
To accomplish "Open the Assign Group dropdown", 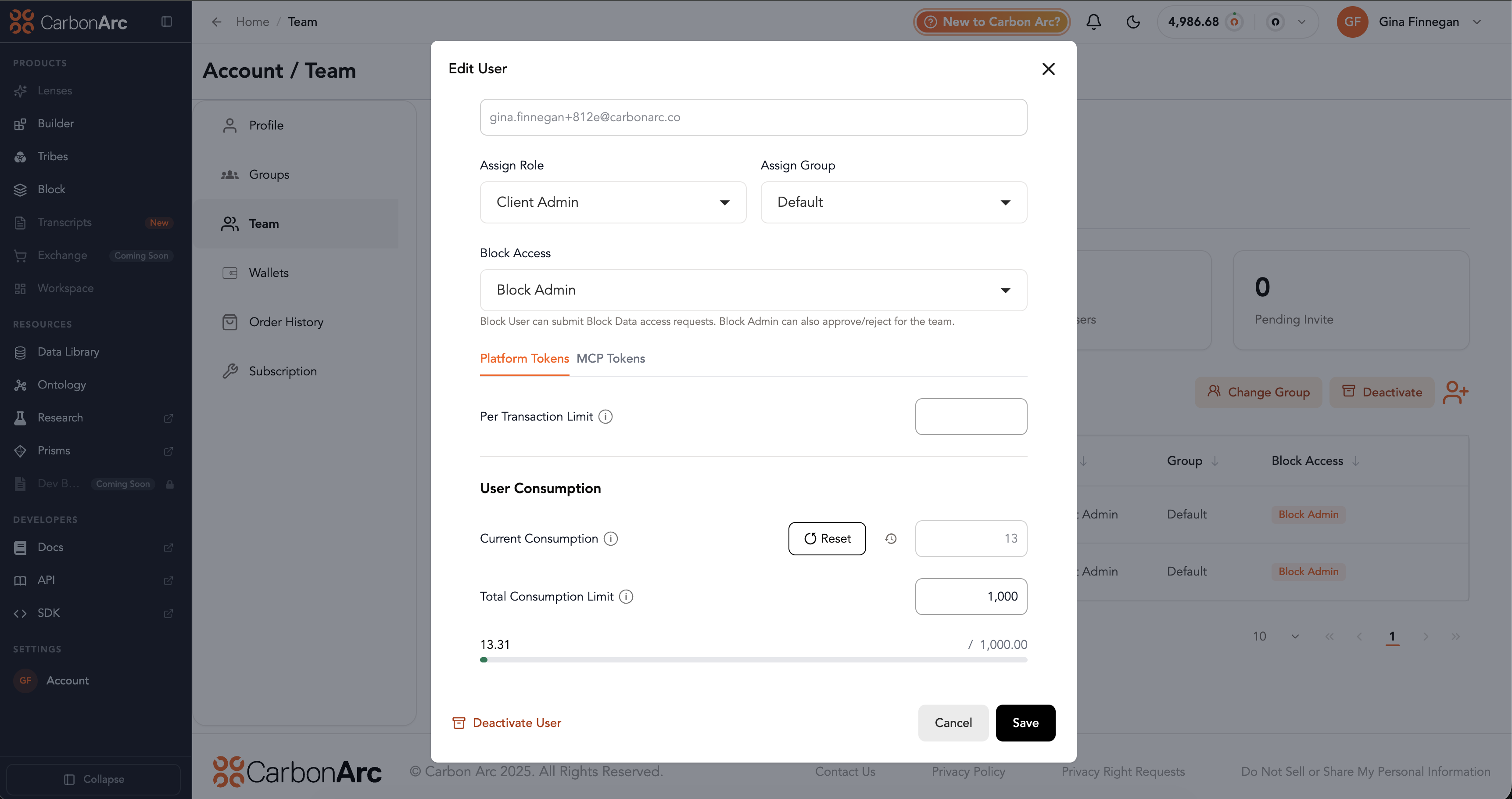I will (893, 202).
